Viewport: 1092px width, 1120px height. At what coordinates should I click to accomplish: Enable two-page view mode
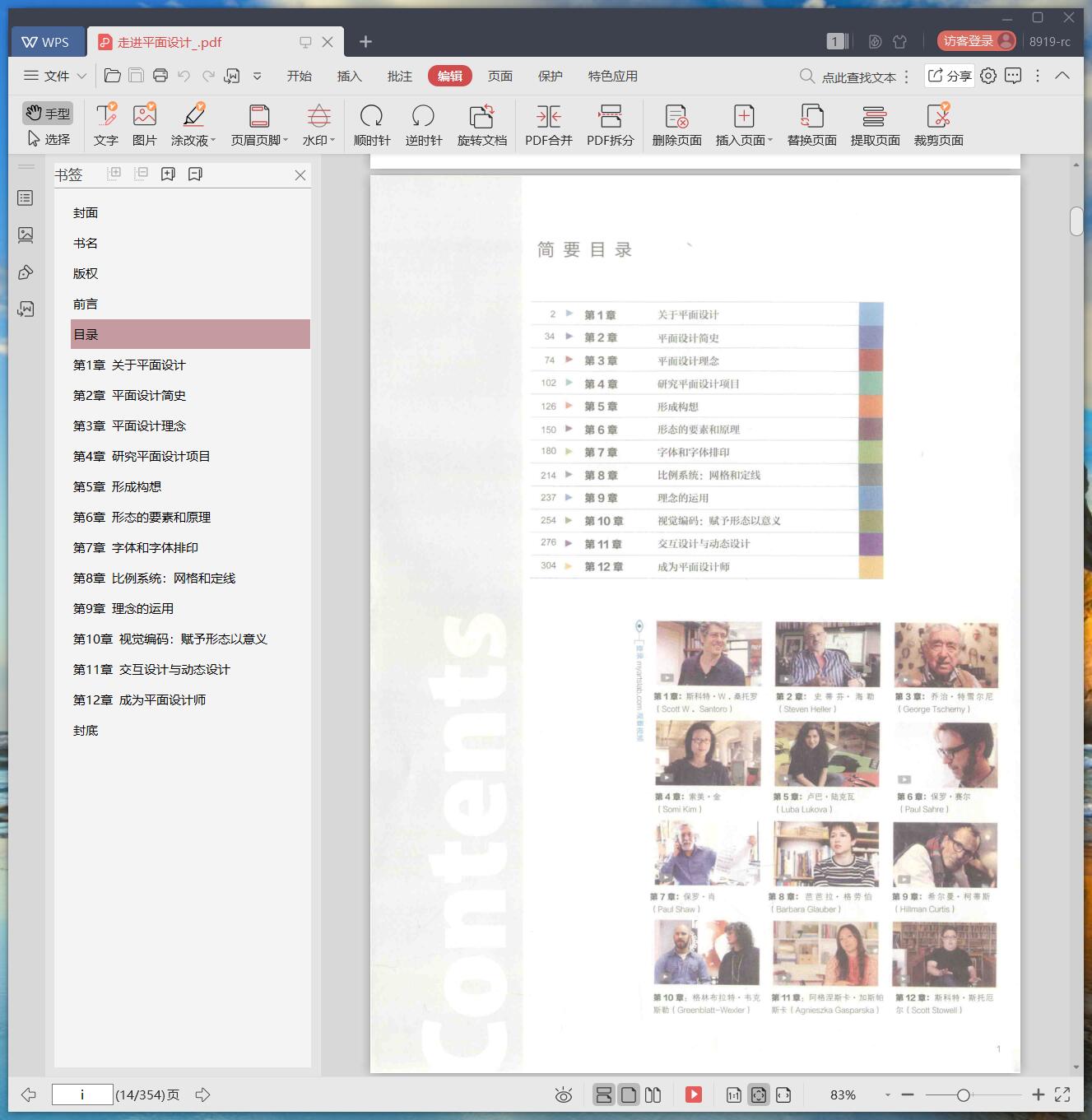653,1094
